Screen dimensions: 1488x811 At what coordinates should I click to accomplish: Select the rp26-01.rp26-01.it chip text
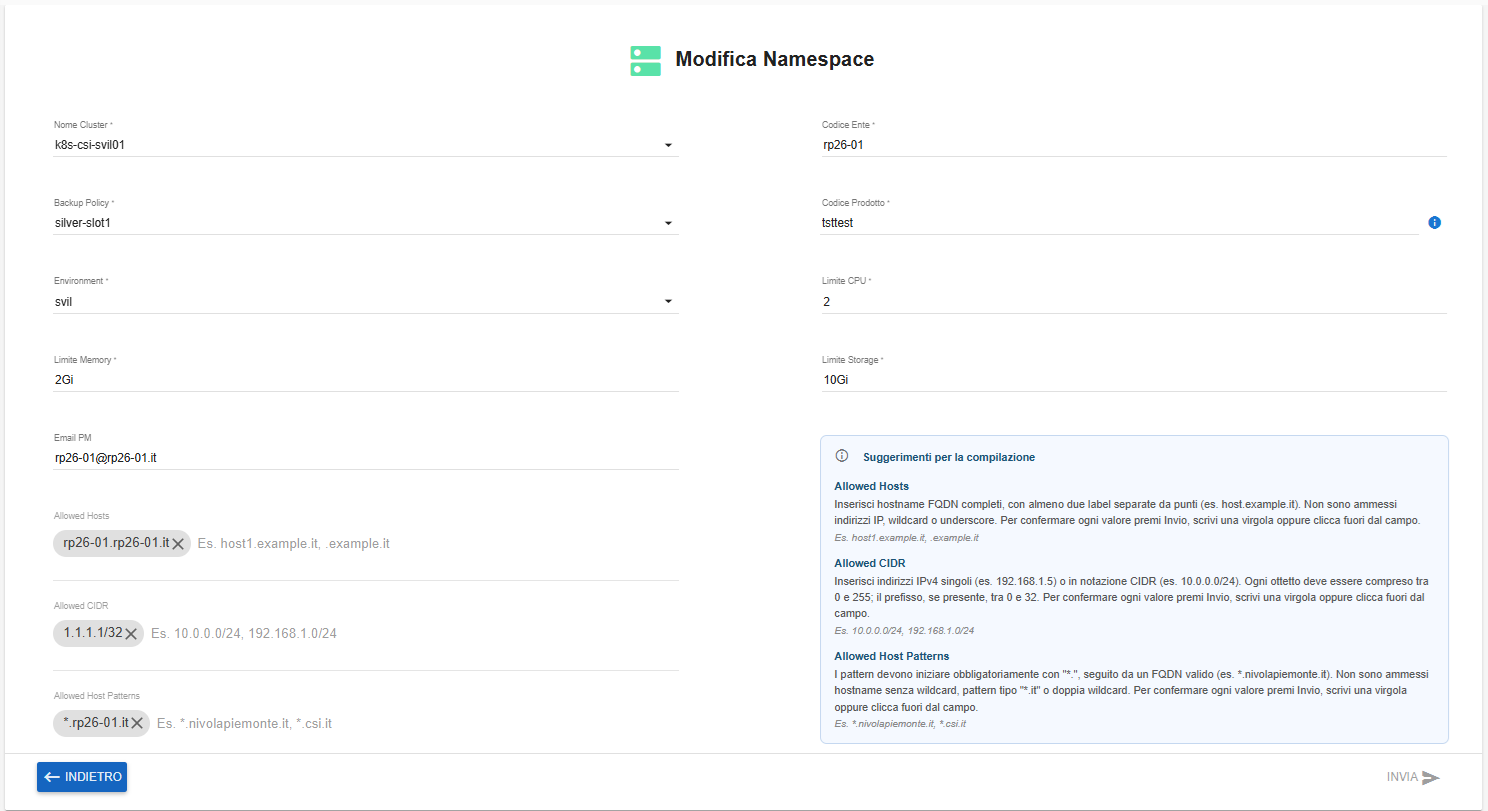pyautogui.click(x=115, y=543)
